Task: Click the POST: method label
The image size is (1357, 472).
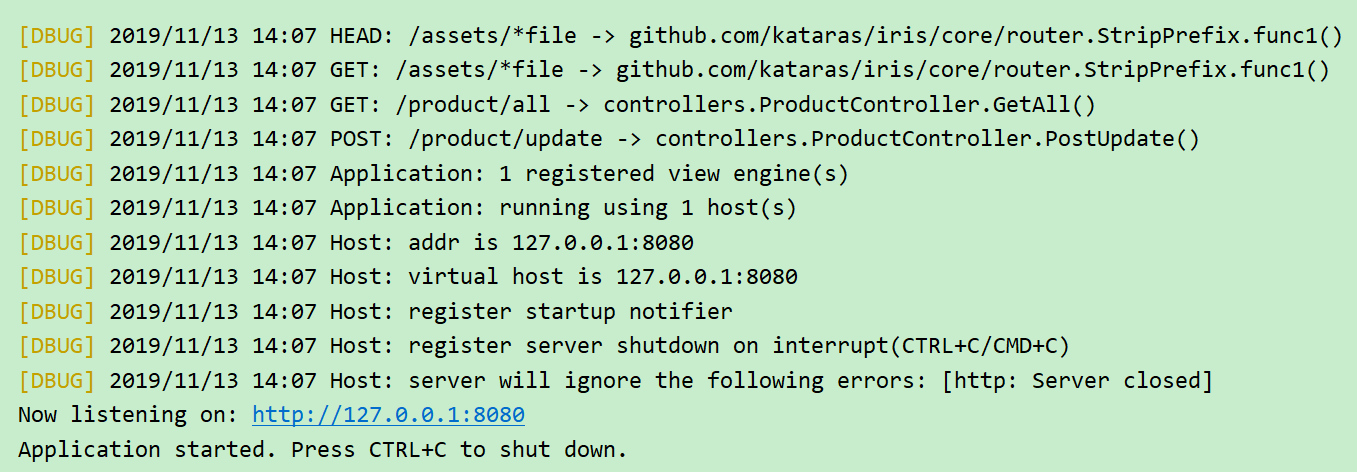Action: tap(362, 139)
